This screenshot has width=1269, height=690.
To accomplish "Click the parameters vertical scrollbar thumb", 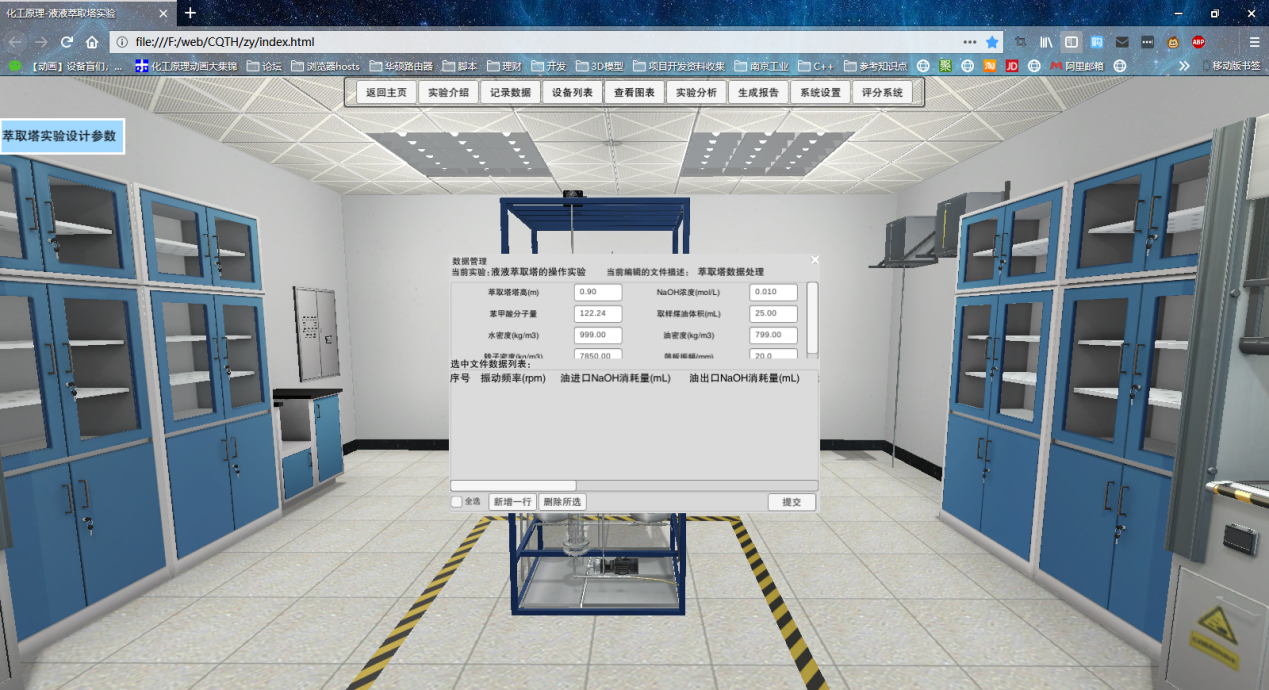I will (x=813, y=317).
